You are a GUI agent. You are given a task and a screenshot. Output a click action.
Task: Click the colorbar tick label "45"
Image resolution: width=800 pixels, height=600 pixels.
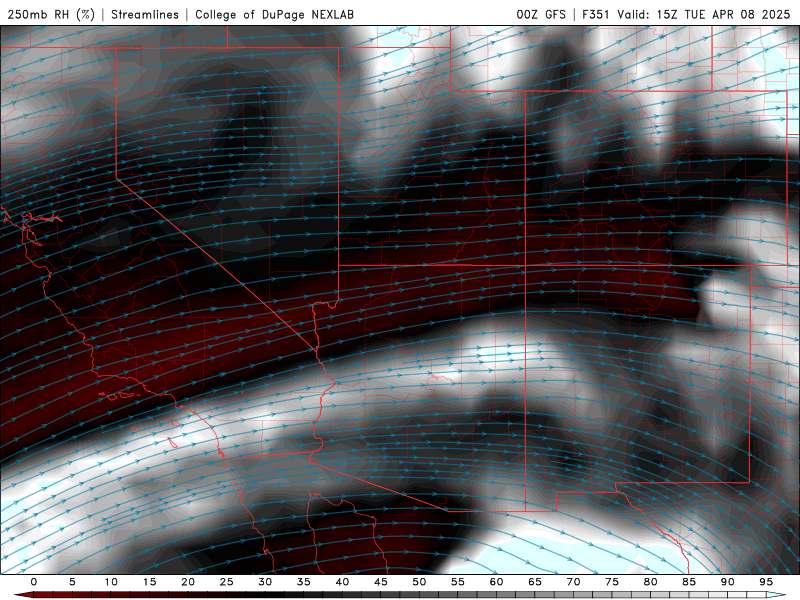click(381, 582)
